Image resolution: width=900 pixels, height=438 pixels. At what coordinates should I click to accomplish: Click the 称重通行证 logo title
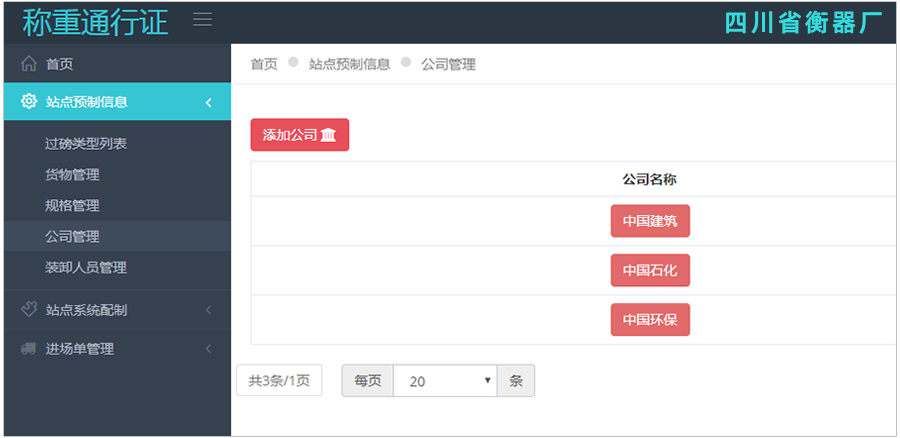tap(95, 21)
